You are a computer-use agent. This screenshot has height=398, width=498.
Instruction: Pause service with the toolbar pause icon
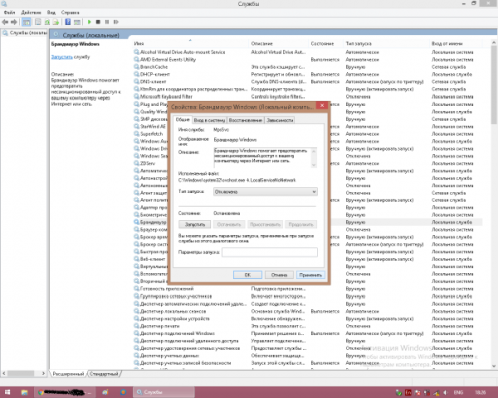coord(107,22)
